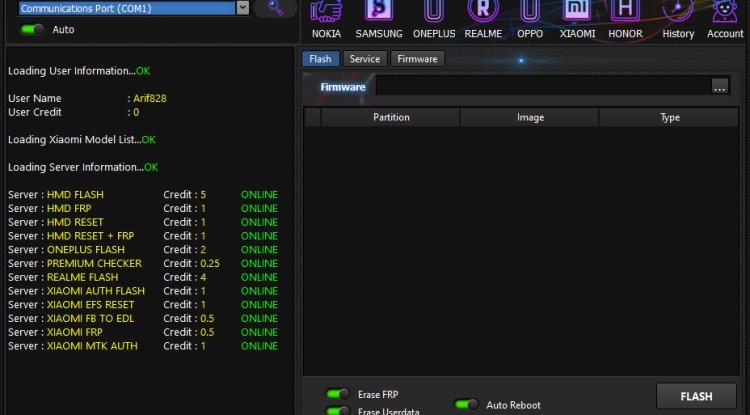Open the XIAOMI brand module
The height and width of the screenshot is (415, 750).
[577, 20]
